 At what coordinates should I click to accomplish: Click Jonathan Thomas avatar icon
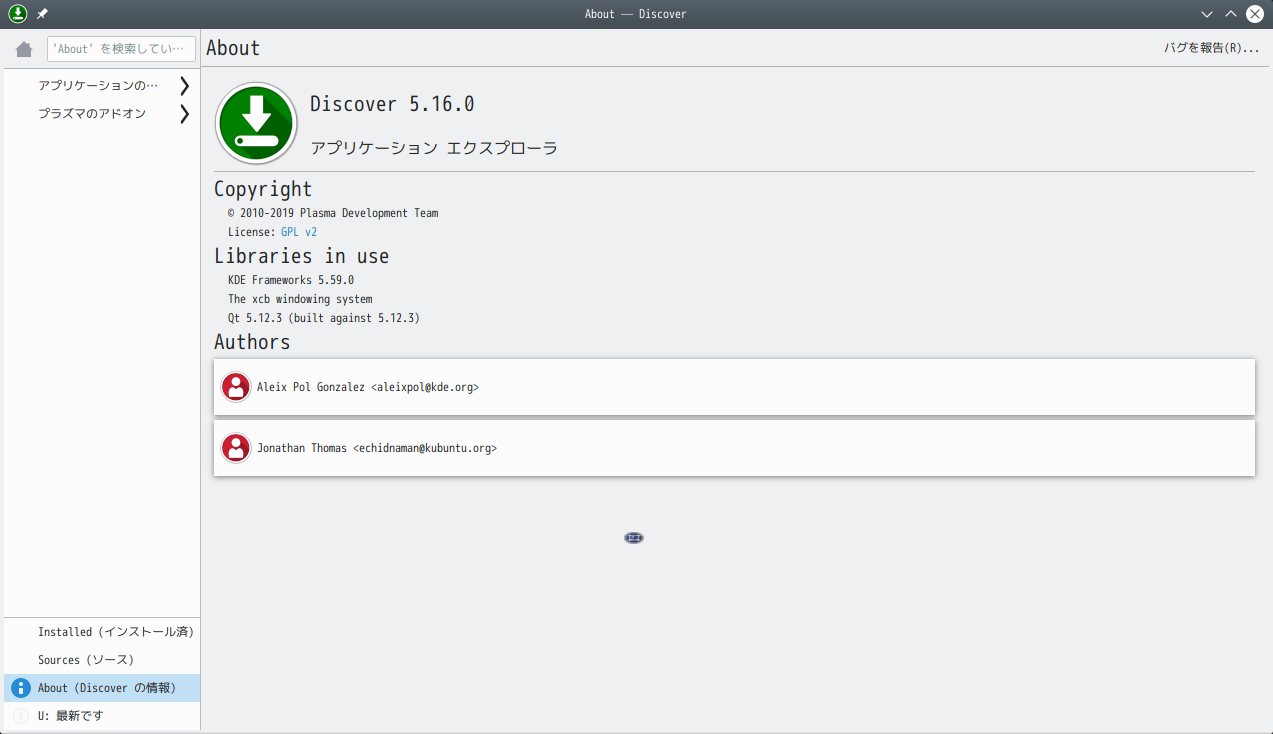[x=236, y=448]
